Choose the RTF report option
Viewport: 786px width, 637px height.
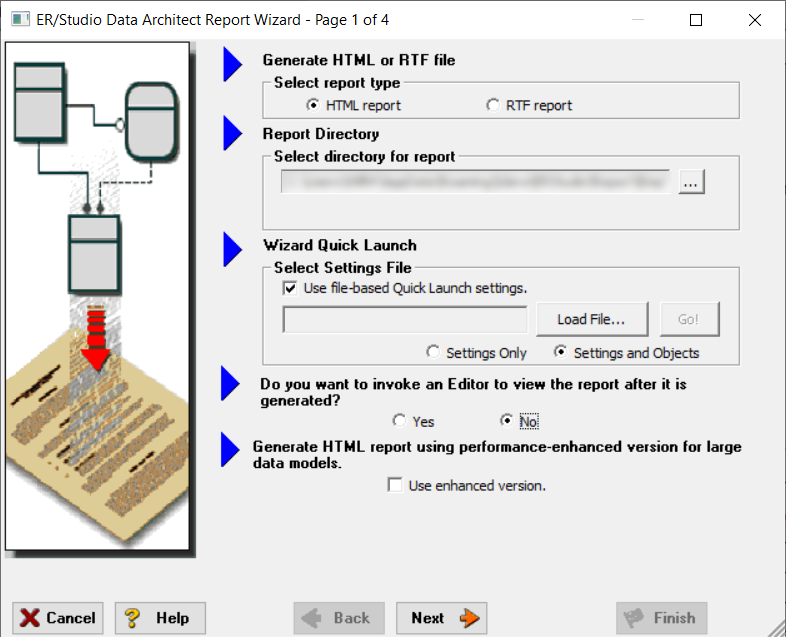click(493, 105)
